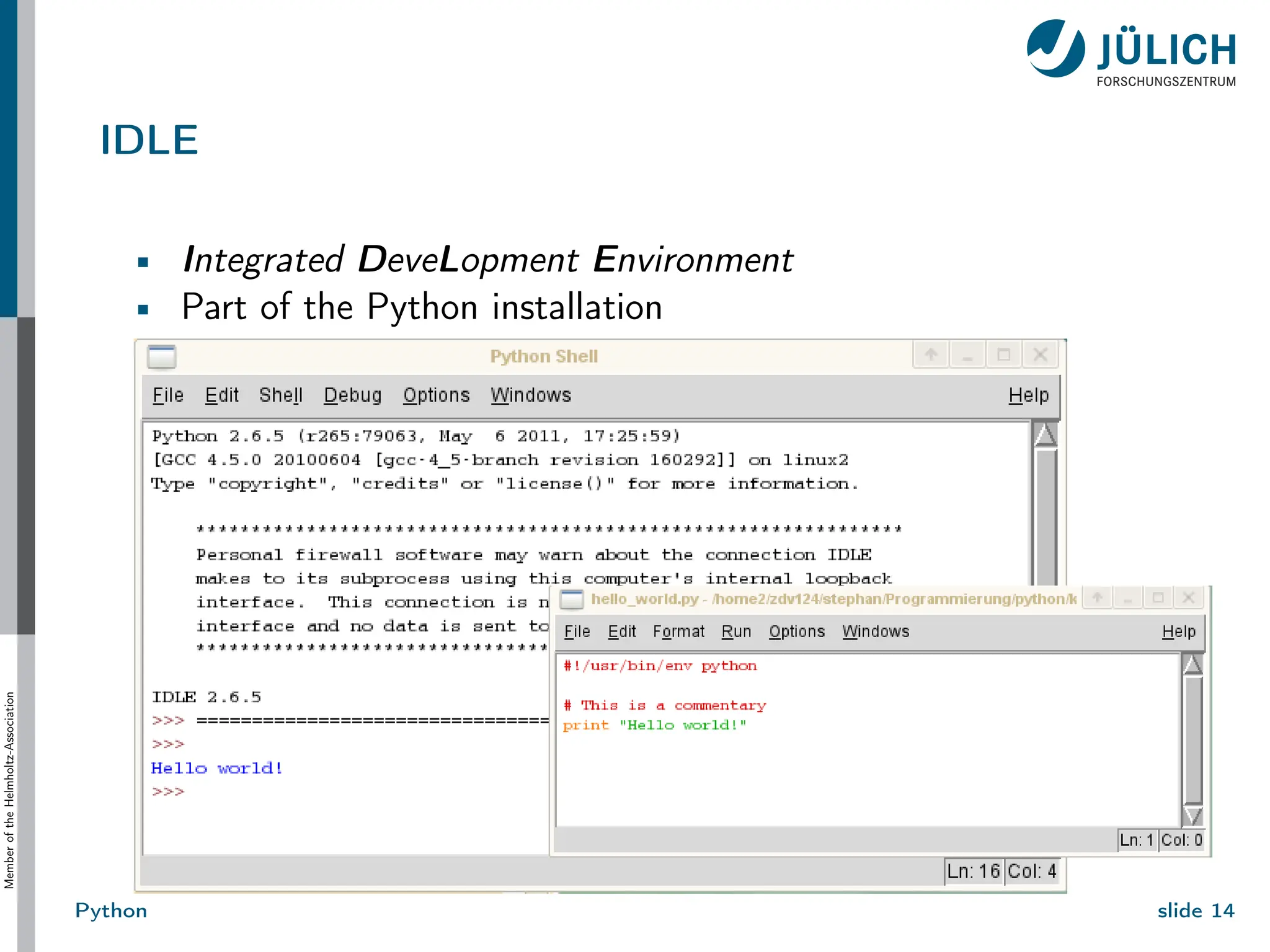Click the hello_world.py title bar path text
The image size is (1270, 952).
click(x=833, y=599)
